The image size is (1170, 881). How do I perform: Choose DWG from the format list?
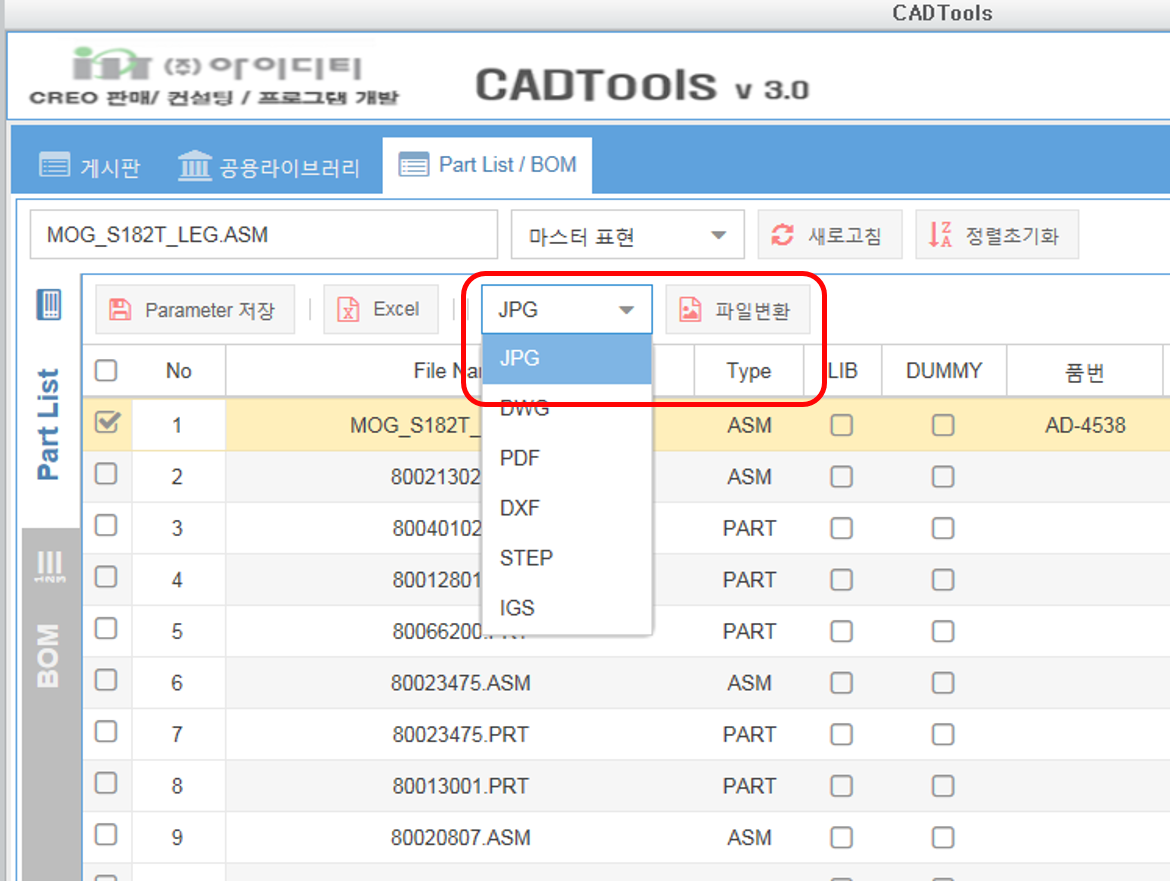[567, 408]
